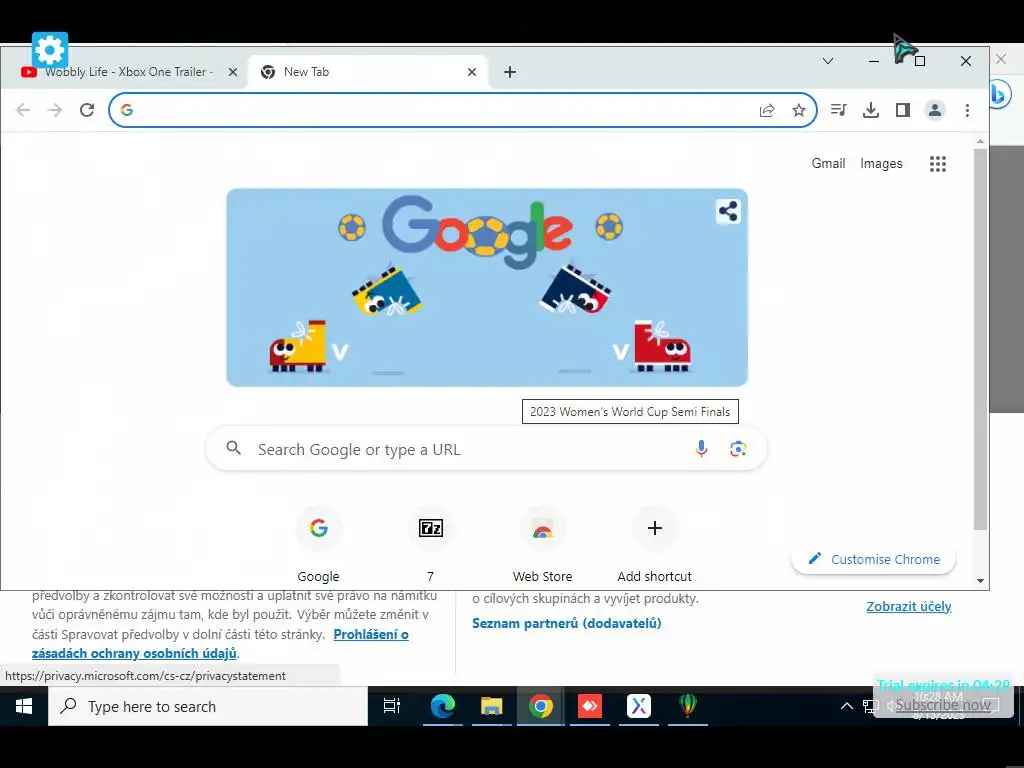Share this page from the address bar

[767, 110]
